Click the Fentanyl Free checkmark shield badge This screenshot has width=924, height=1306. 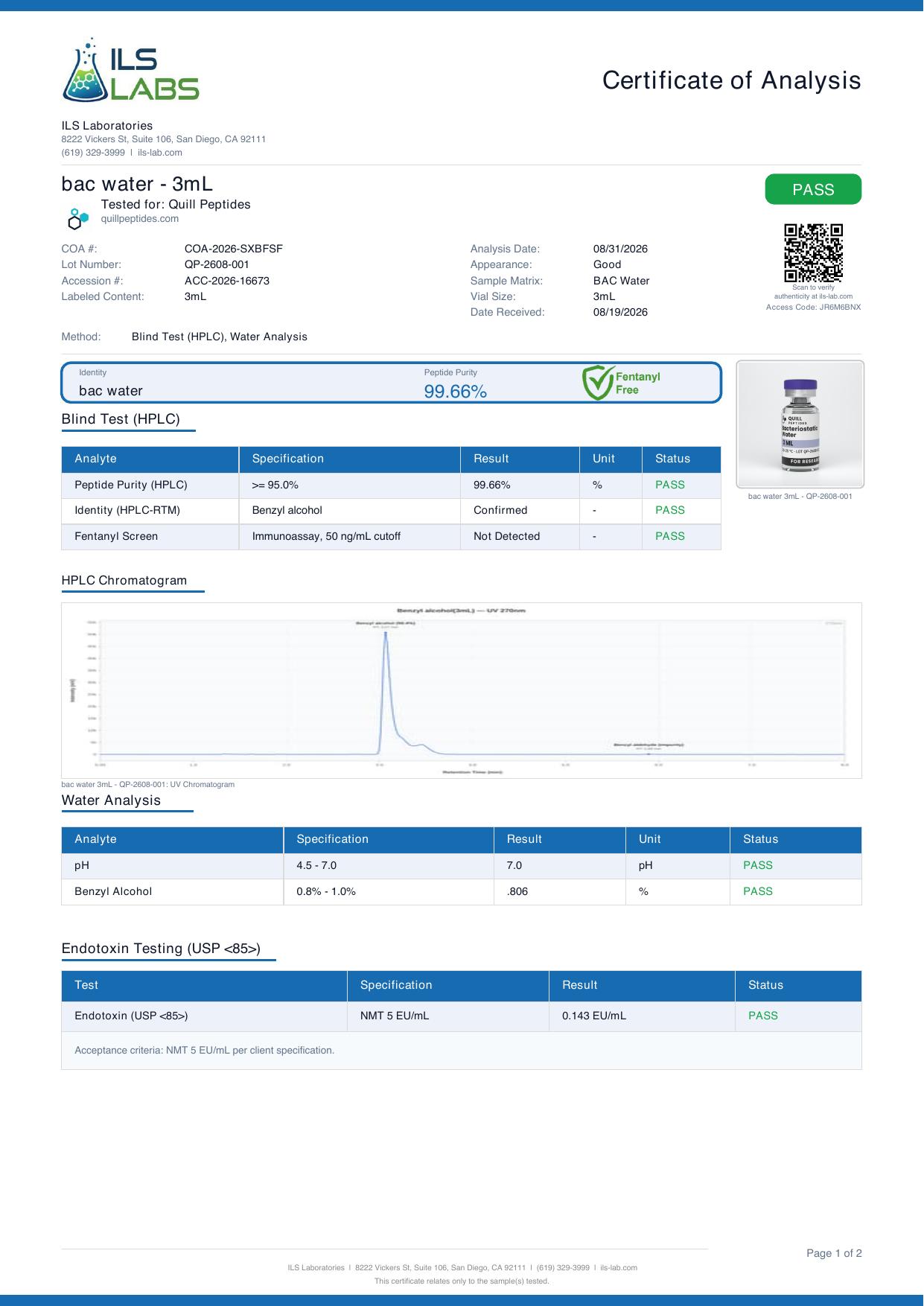(621, 383)
